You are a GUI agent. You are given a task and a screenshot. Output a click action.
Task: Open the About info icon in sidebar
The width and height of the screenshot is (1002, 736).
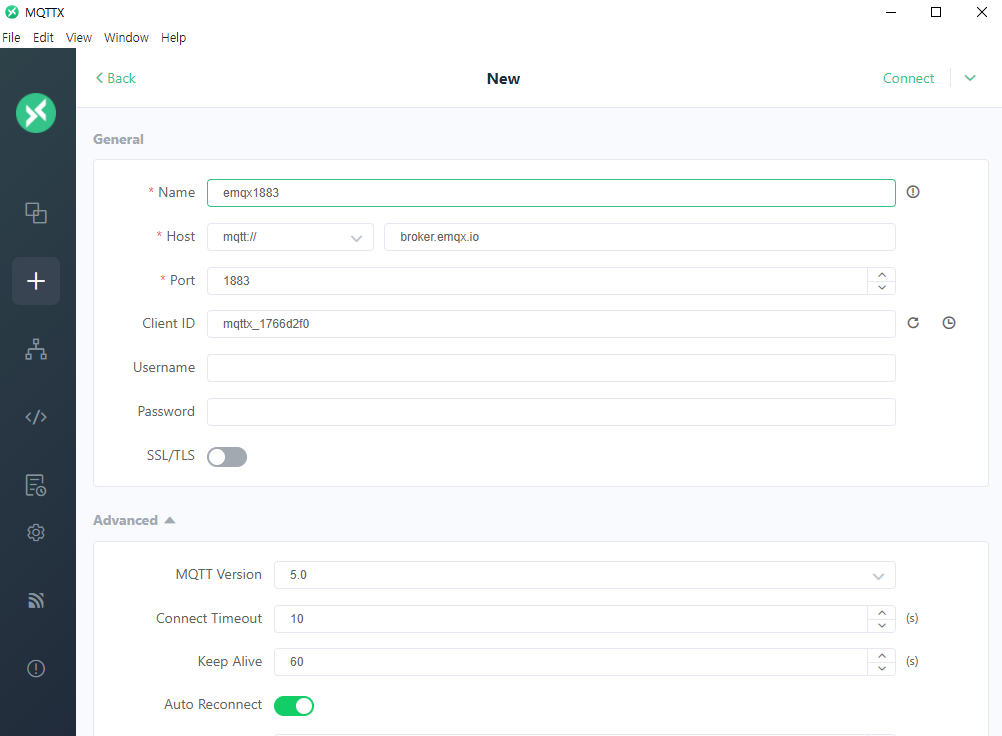coord(36,668)
